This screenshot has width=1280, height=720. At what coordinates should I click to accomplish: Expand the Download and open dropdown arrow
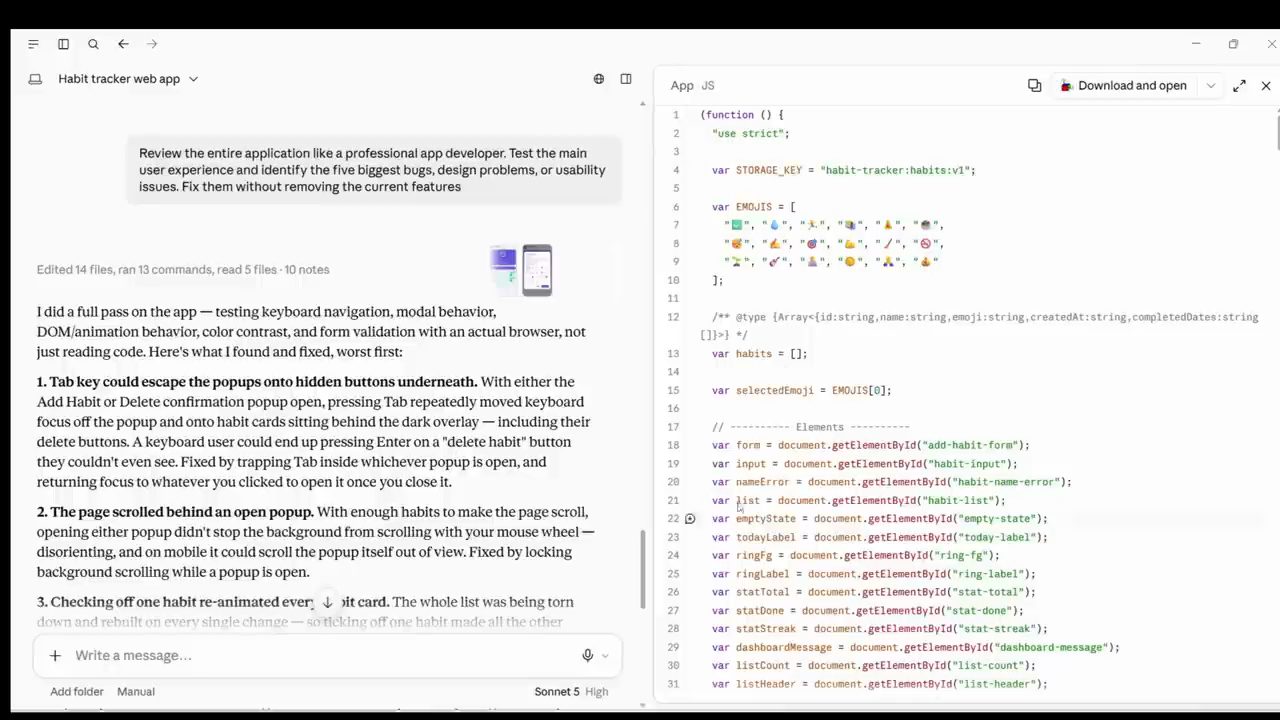click(1210, 86)
